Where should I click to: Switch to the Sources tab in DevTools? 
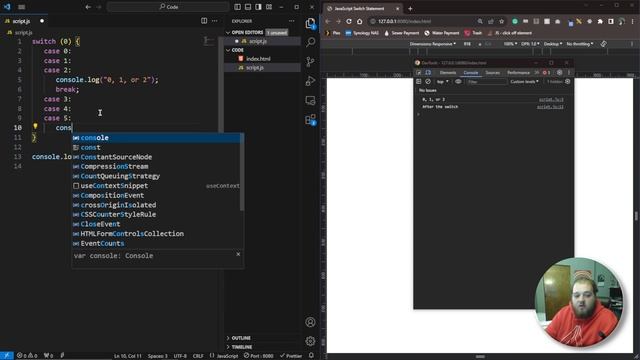[x=493, y=73]
